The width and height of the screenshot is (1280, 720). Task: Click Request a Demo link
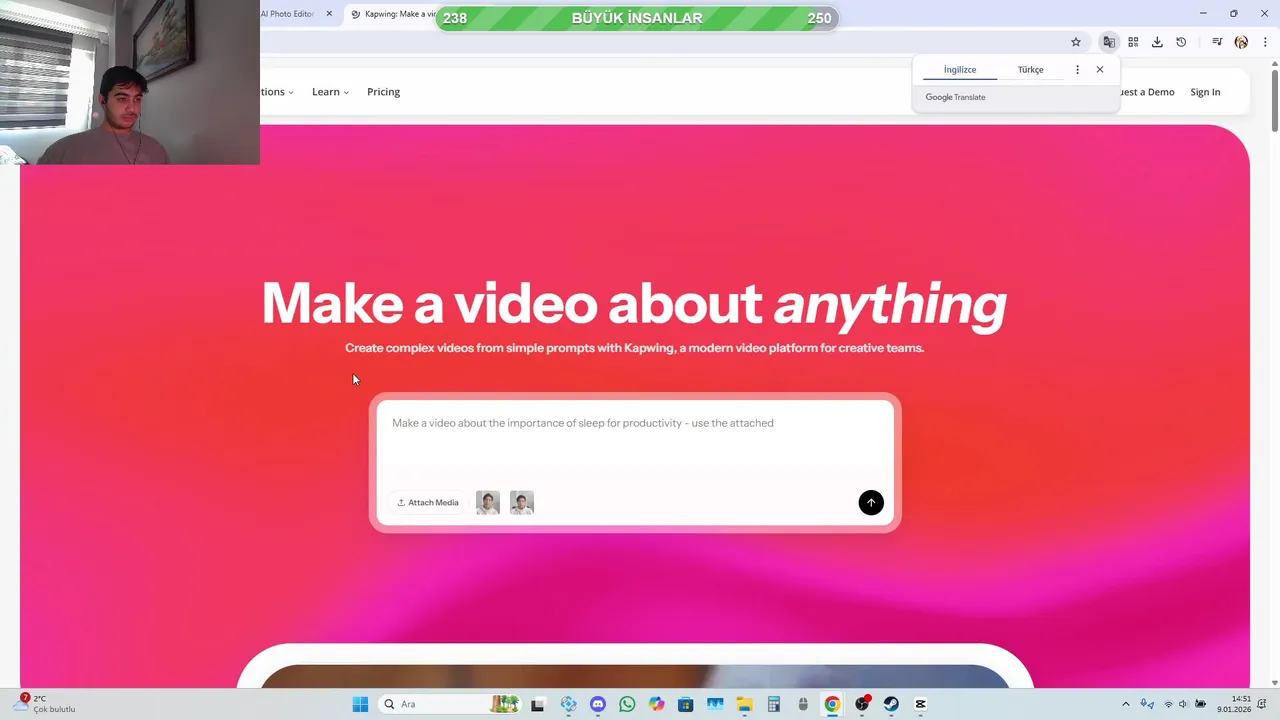1147,92
